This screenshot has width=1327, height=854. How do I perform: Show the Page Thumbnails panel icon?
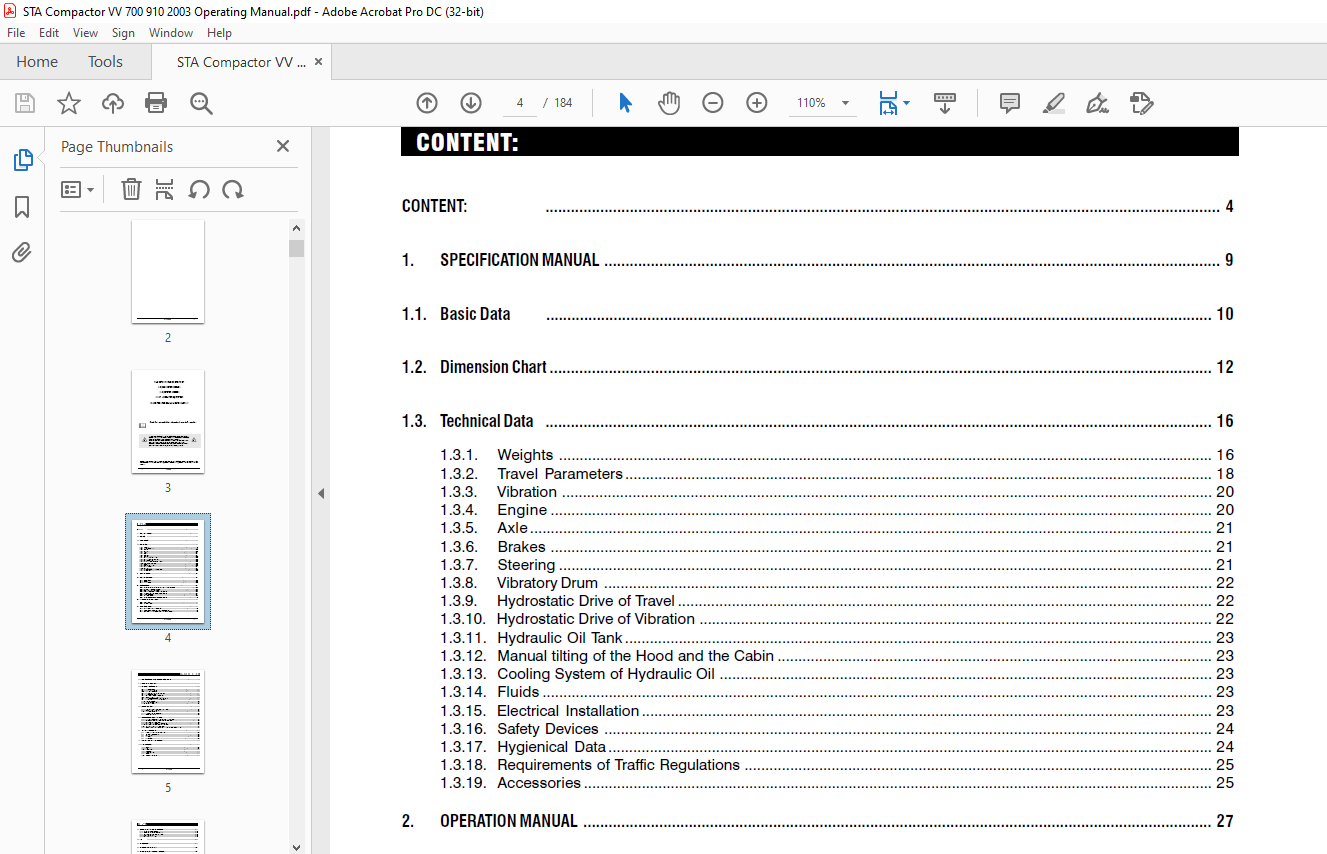tap(22, 160)
